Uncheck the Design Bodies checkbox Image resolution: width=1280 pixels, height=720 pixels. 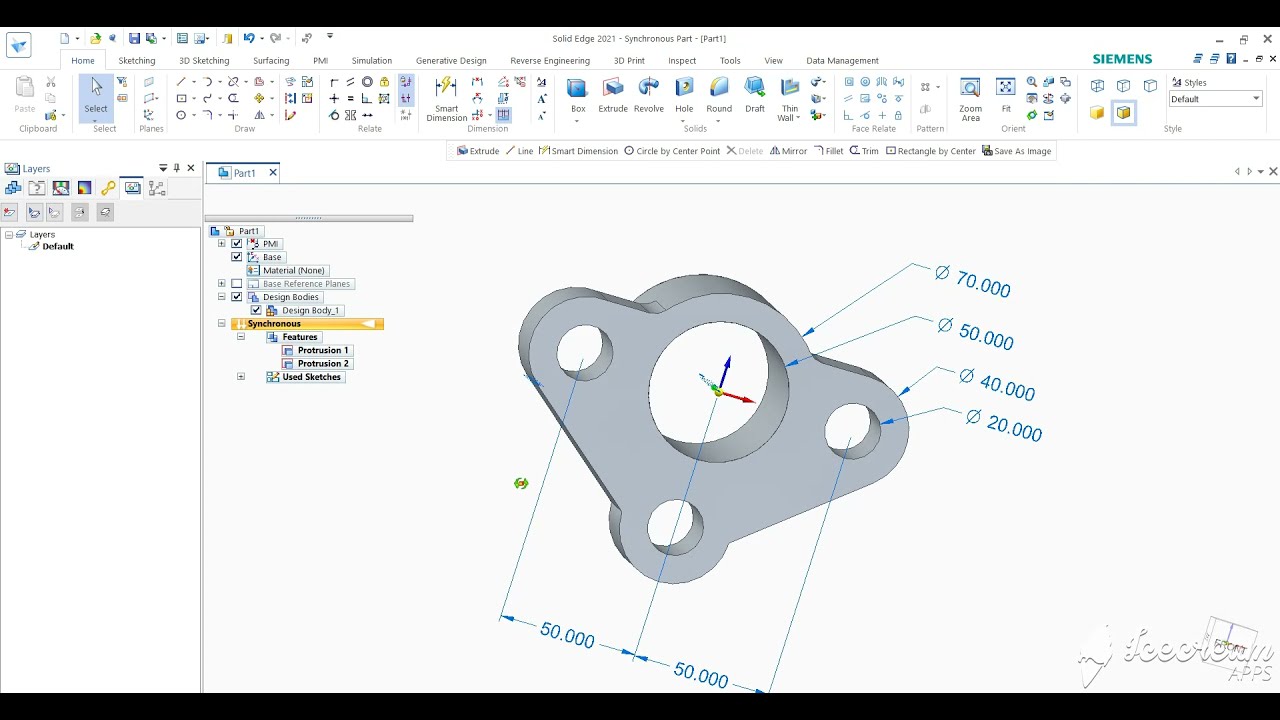(x=237, y=297)
